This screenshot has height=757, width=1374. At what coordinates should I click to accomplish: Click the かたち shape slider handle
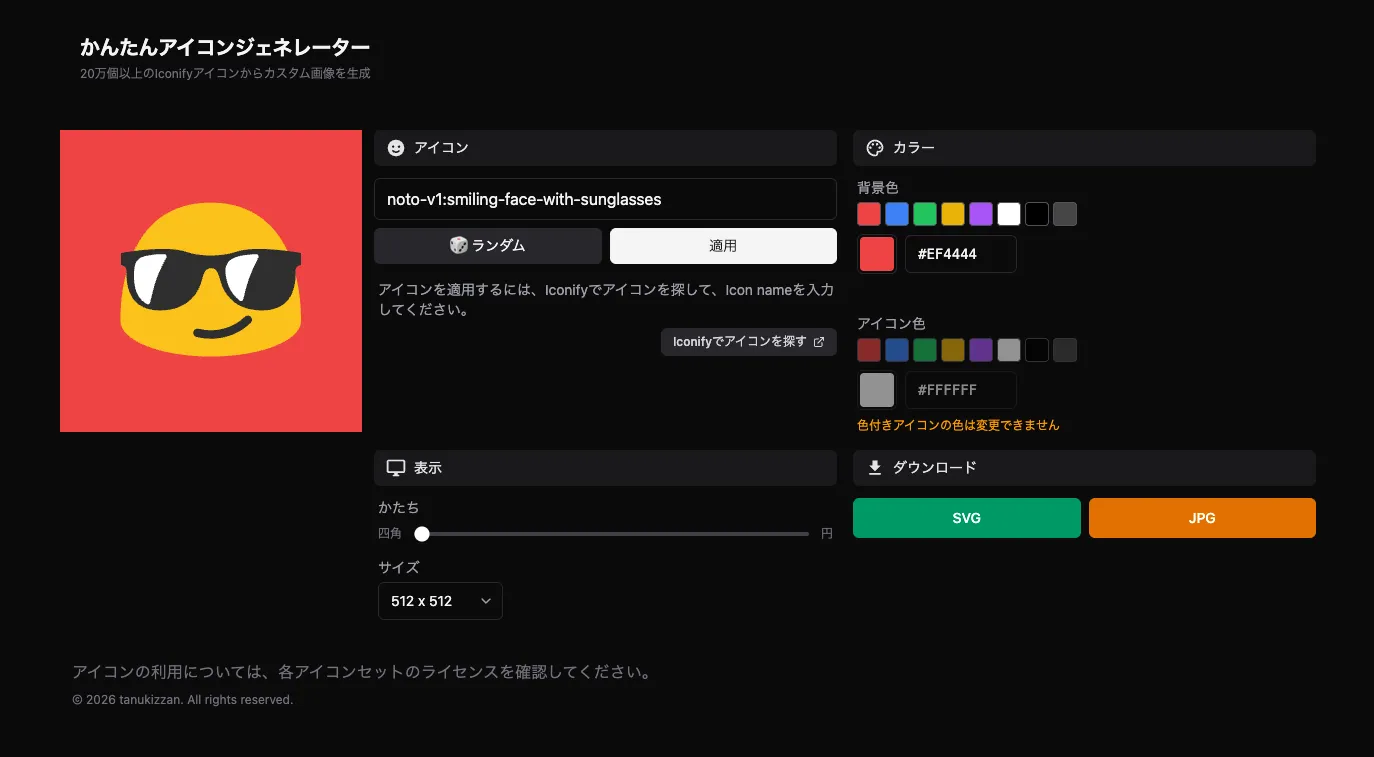click(421, 534)
